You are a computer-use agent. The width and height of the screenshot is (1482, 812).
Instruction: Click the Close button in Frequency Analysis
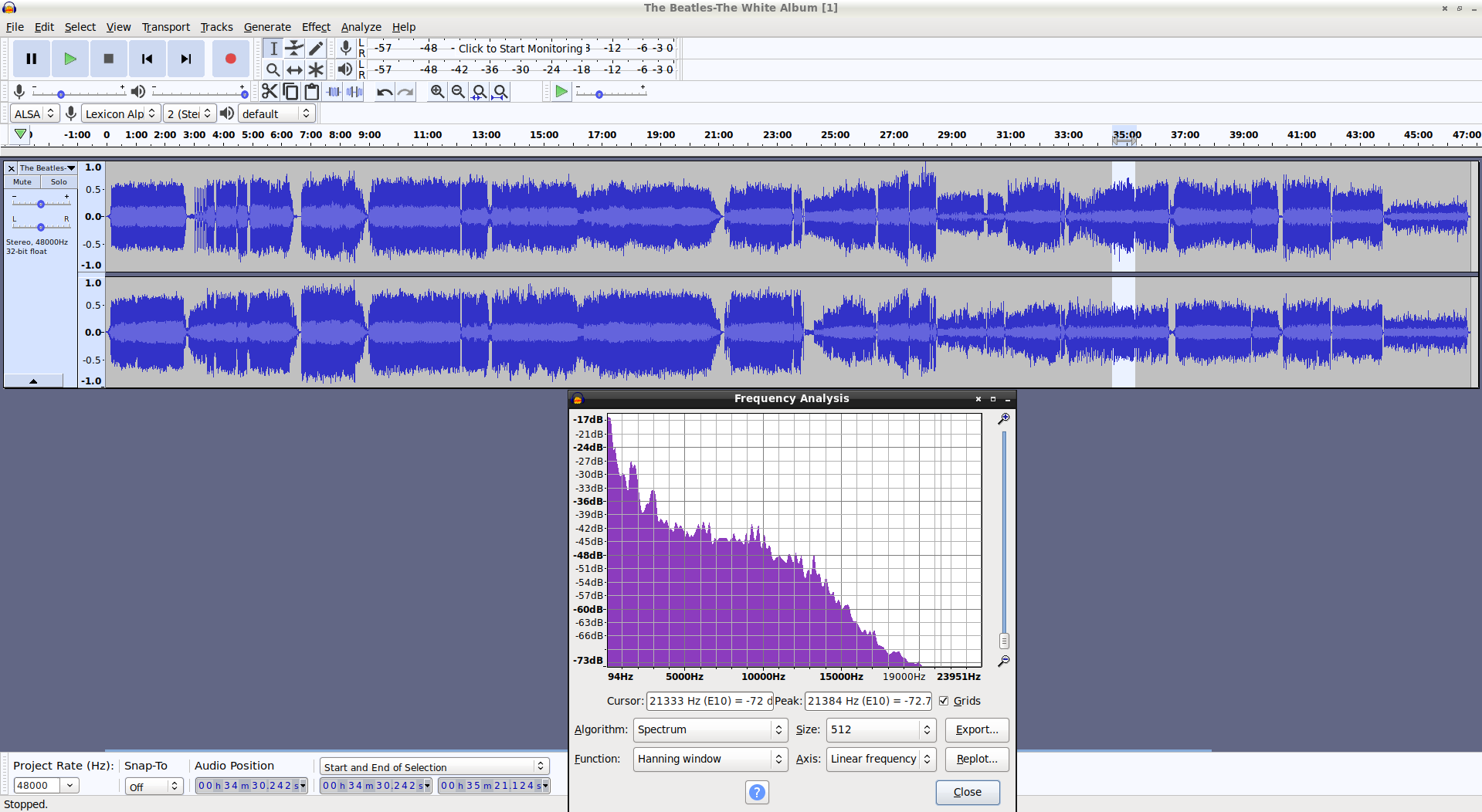pos(968,792)
